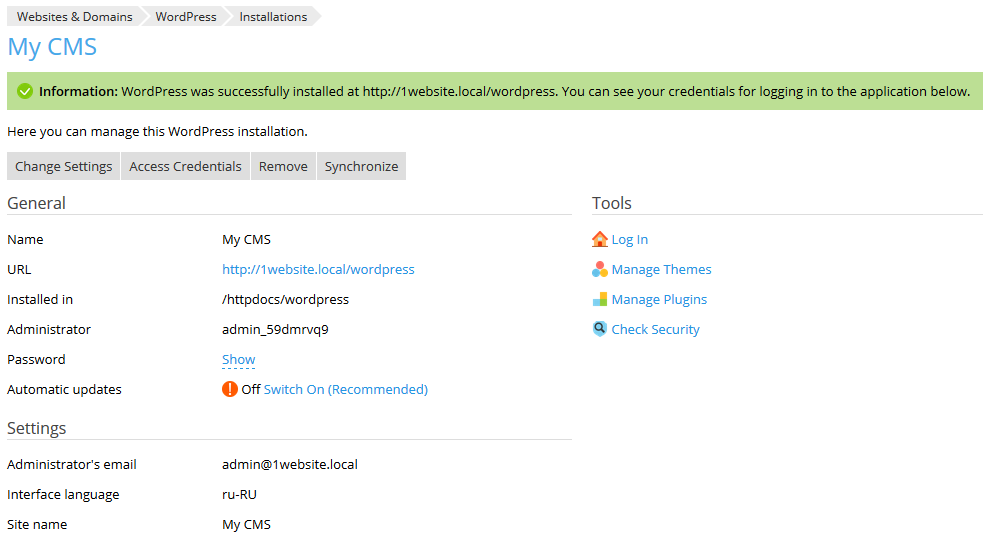Run the Check Security link
This screenshot has width=983, height=549.
click(655, 330)
